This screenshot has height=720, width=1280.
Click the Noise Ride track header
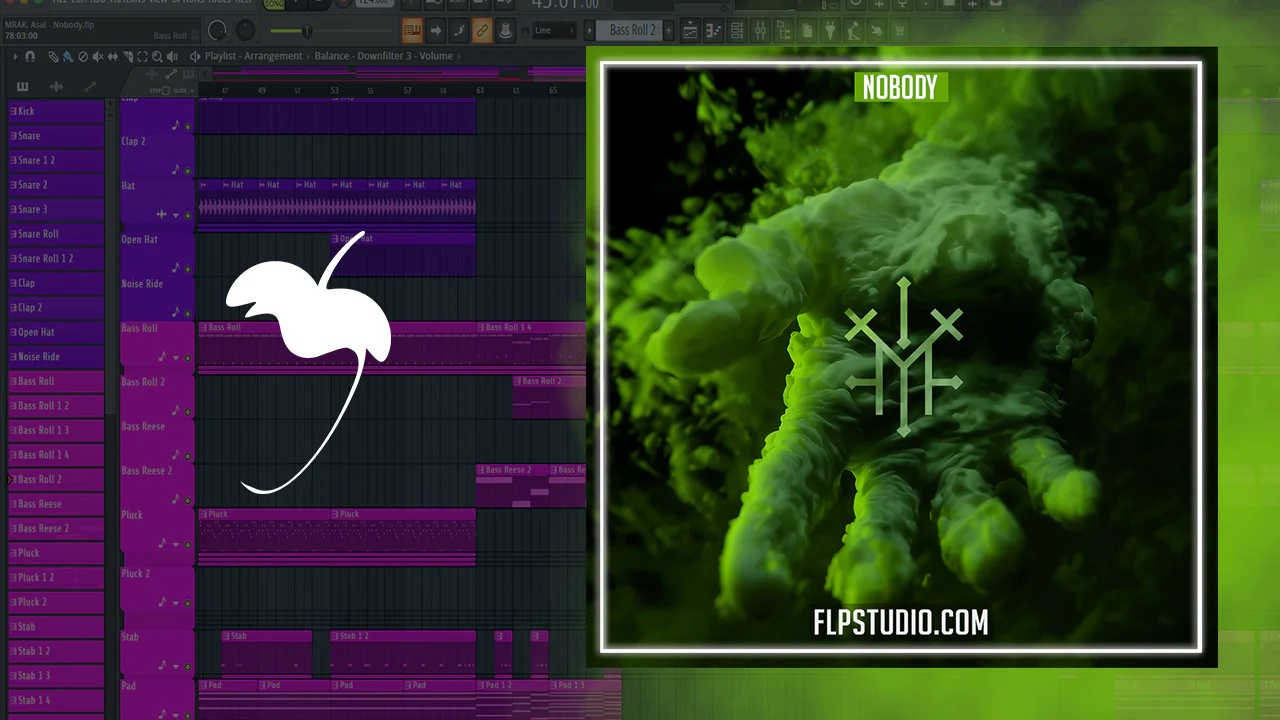157,299
